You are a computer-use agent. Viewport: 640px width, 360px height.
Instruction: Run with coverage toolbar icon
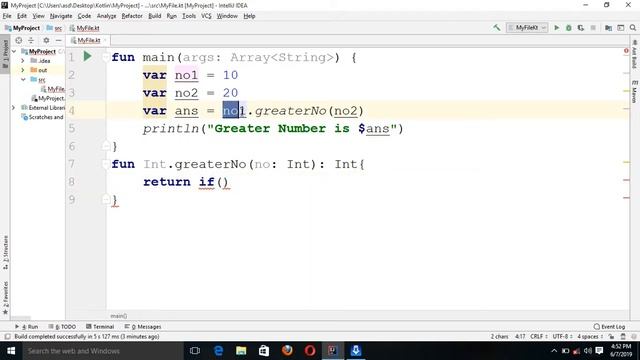tap(581, 28)
